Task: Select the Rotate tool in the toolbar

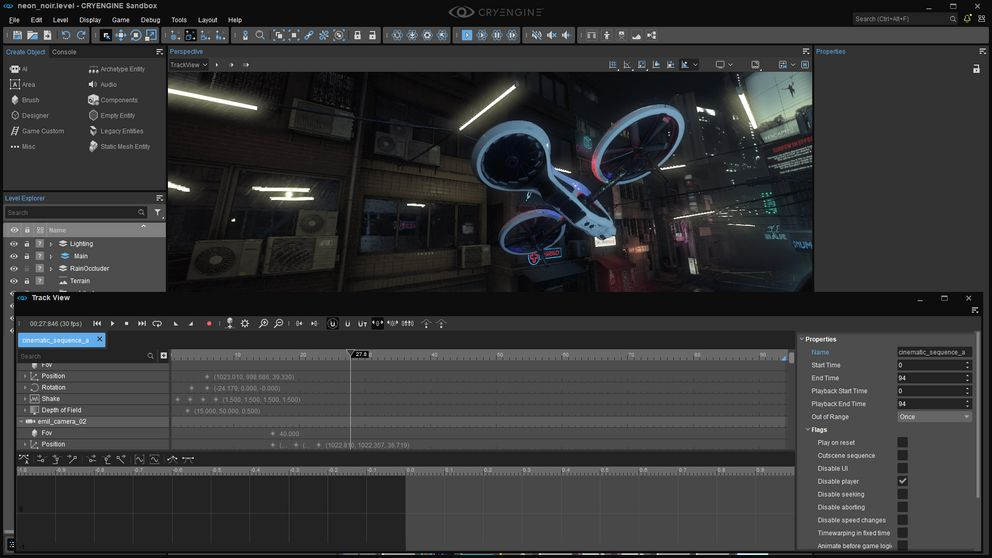Action: 136,35
